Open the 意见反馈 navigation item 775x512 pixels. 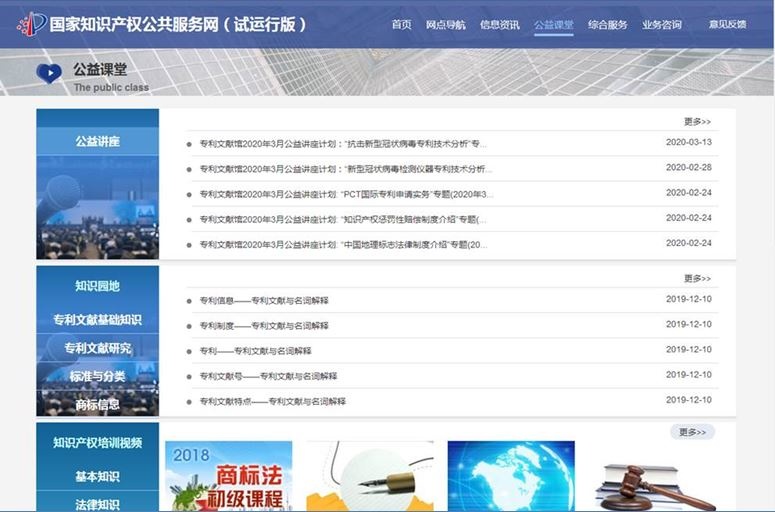coord(728,24)
